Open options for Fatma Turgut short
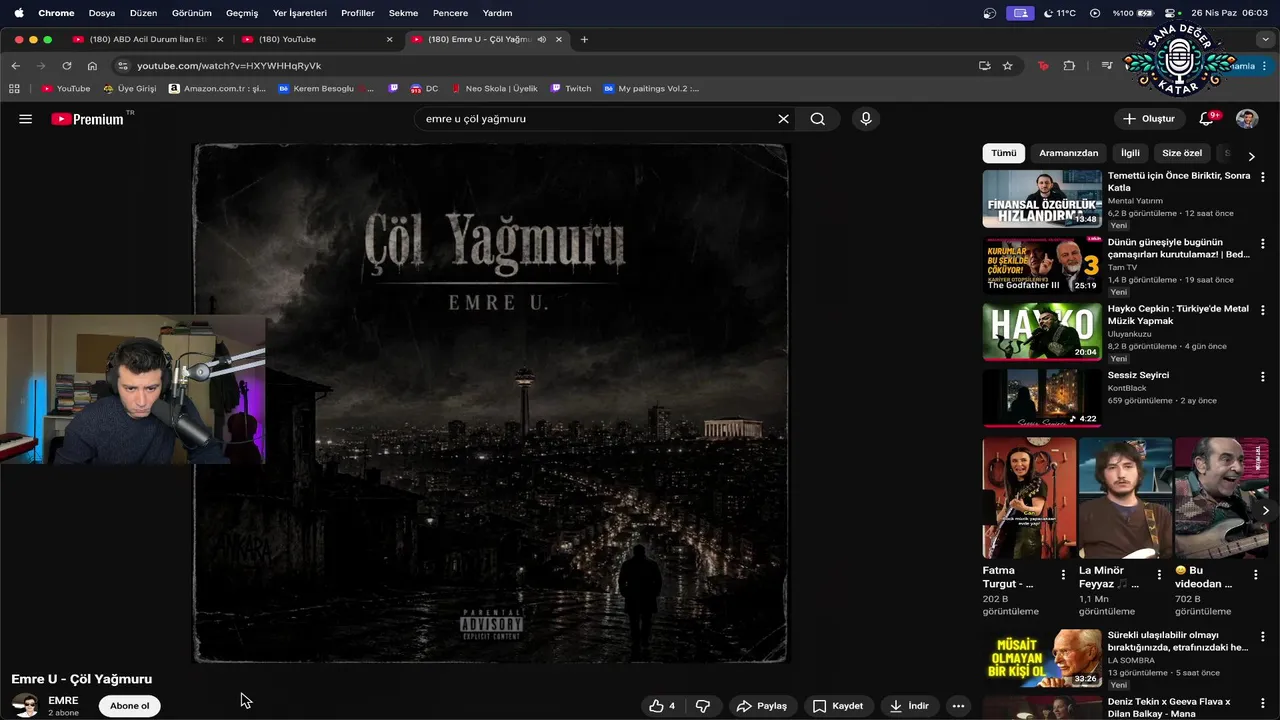 (x=1063, y=575)
